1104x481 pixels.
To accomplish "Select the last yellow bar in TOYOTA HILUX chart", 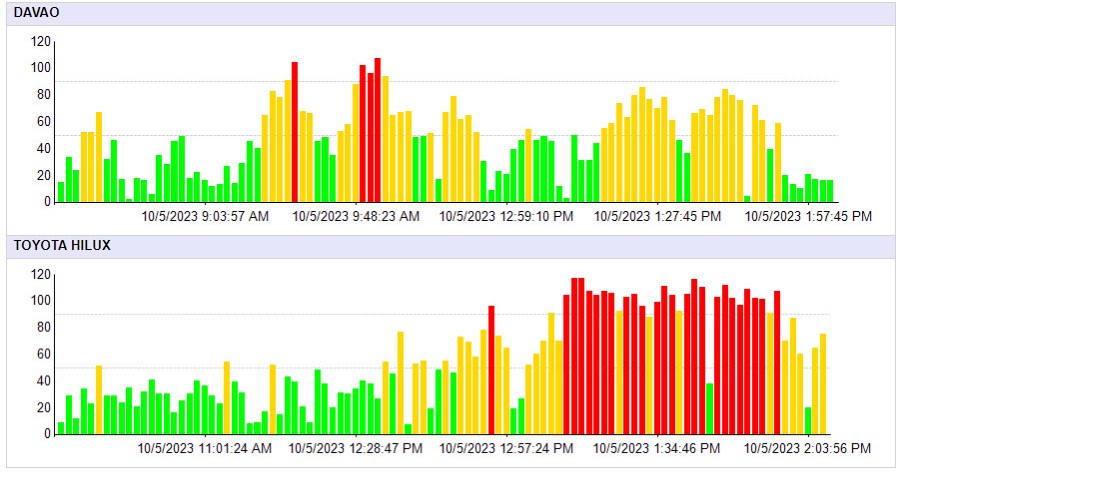I will [x=823, y=385].
